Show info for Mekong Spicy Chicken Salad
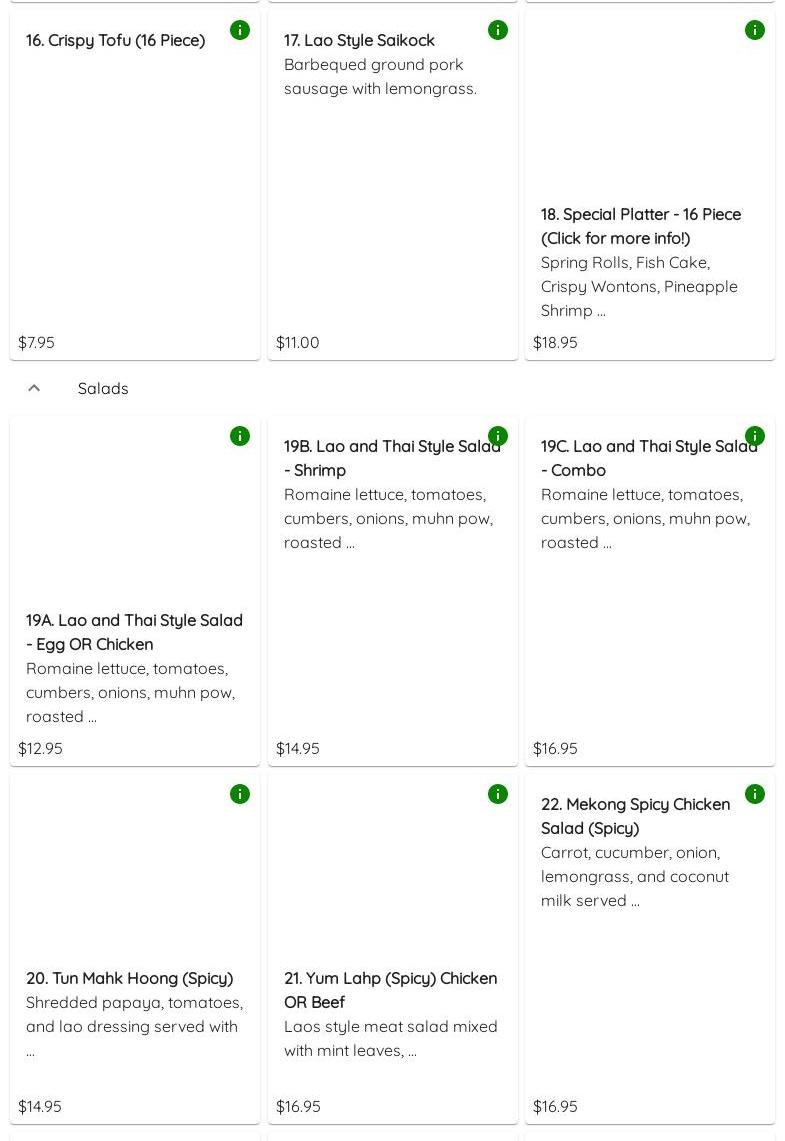 click(x=755, y=794)
